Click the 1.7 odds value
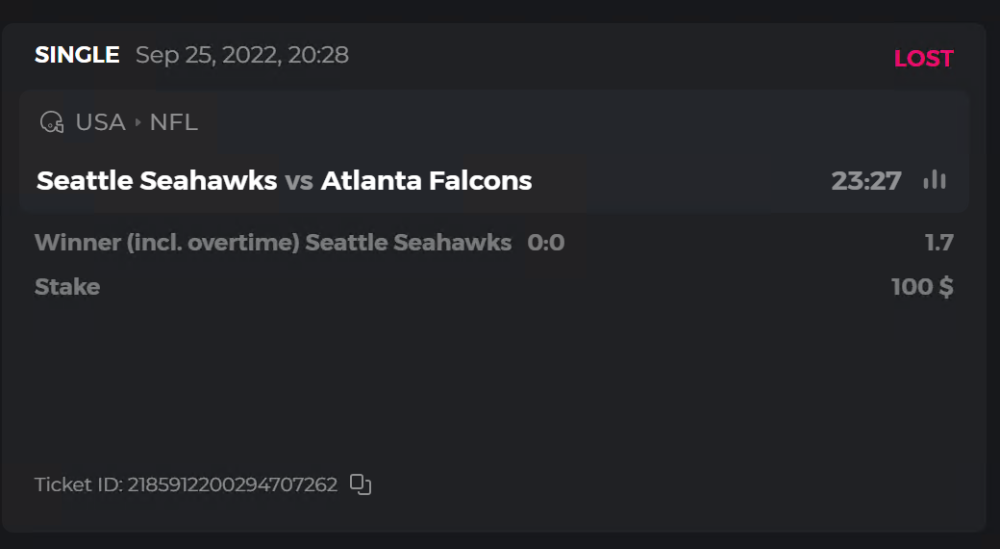Viewport: 1000px width, 549px height. (x=939, y=243)
